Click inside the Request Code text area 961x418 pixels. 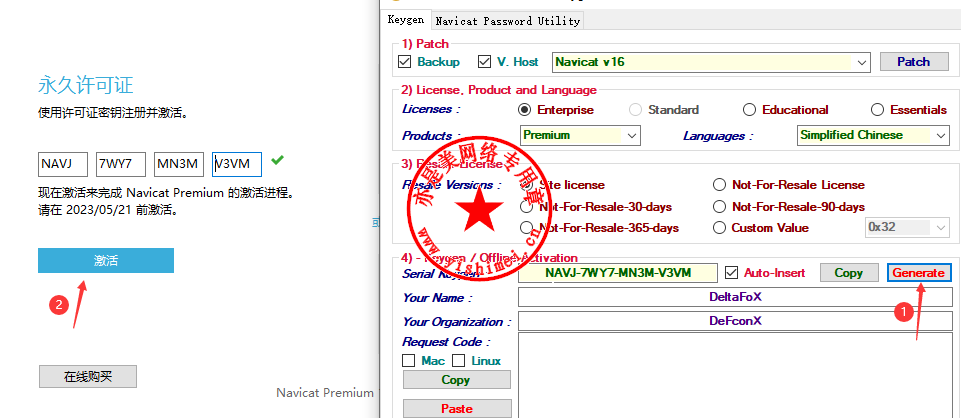pyautogui.click(x=735, y=375)
